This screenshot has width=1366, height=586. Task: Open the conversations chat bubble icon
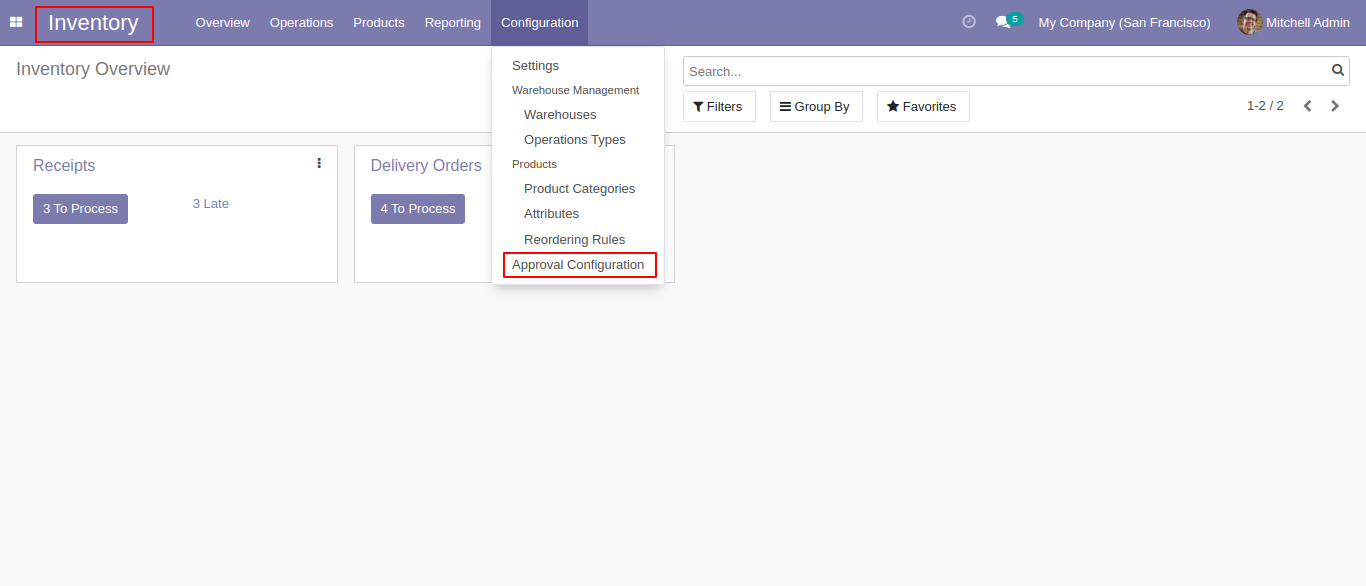pos(1003,22)
